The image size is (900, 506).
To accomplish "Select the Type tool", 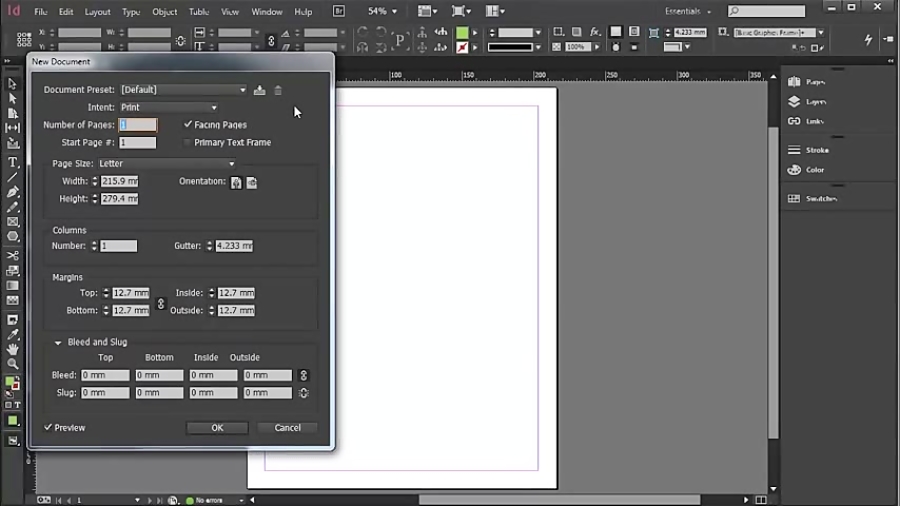I will [12, 163].
